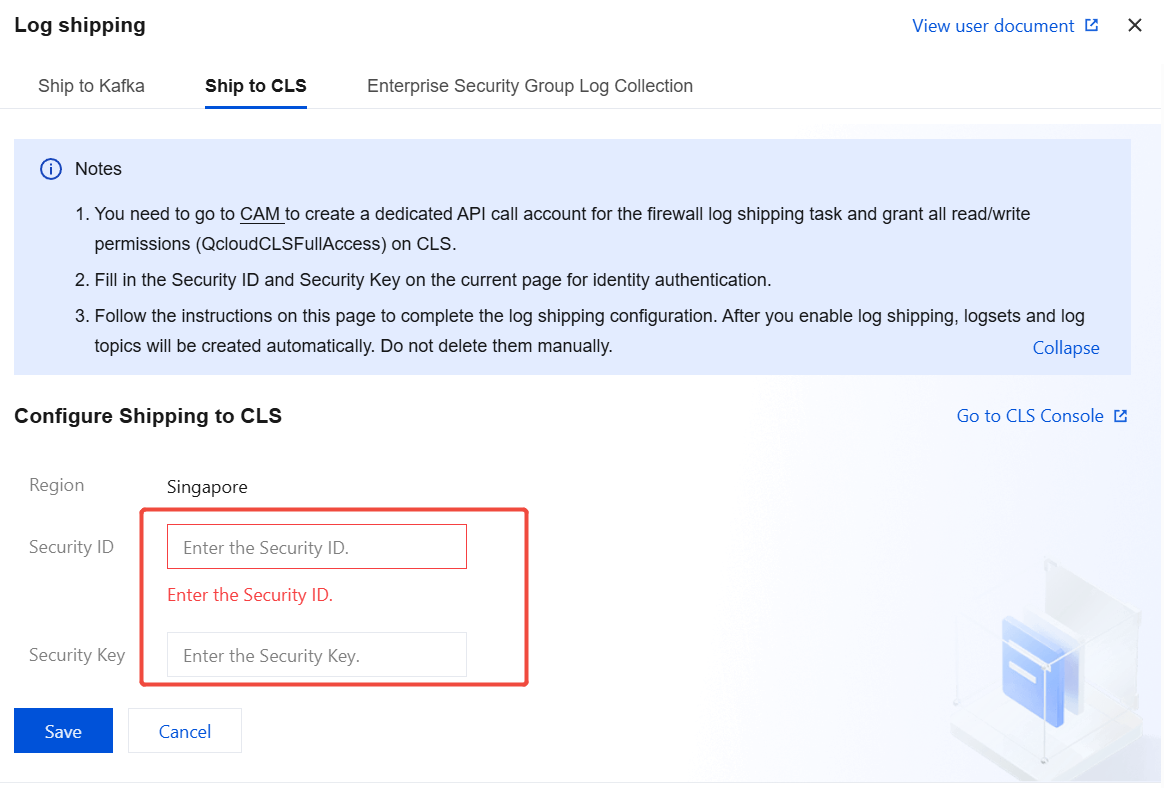Save the CLS shipping configuration
This screenshot has height=788, width=1164.
pos(63,731)
